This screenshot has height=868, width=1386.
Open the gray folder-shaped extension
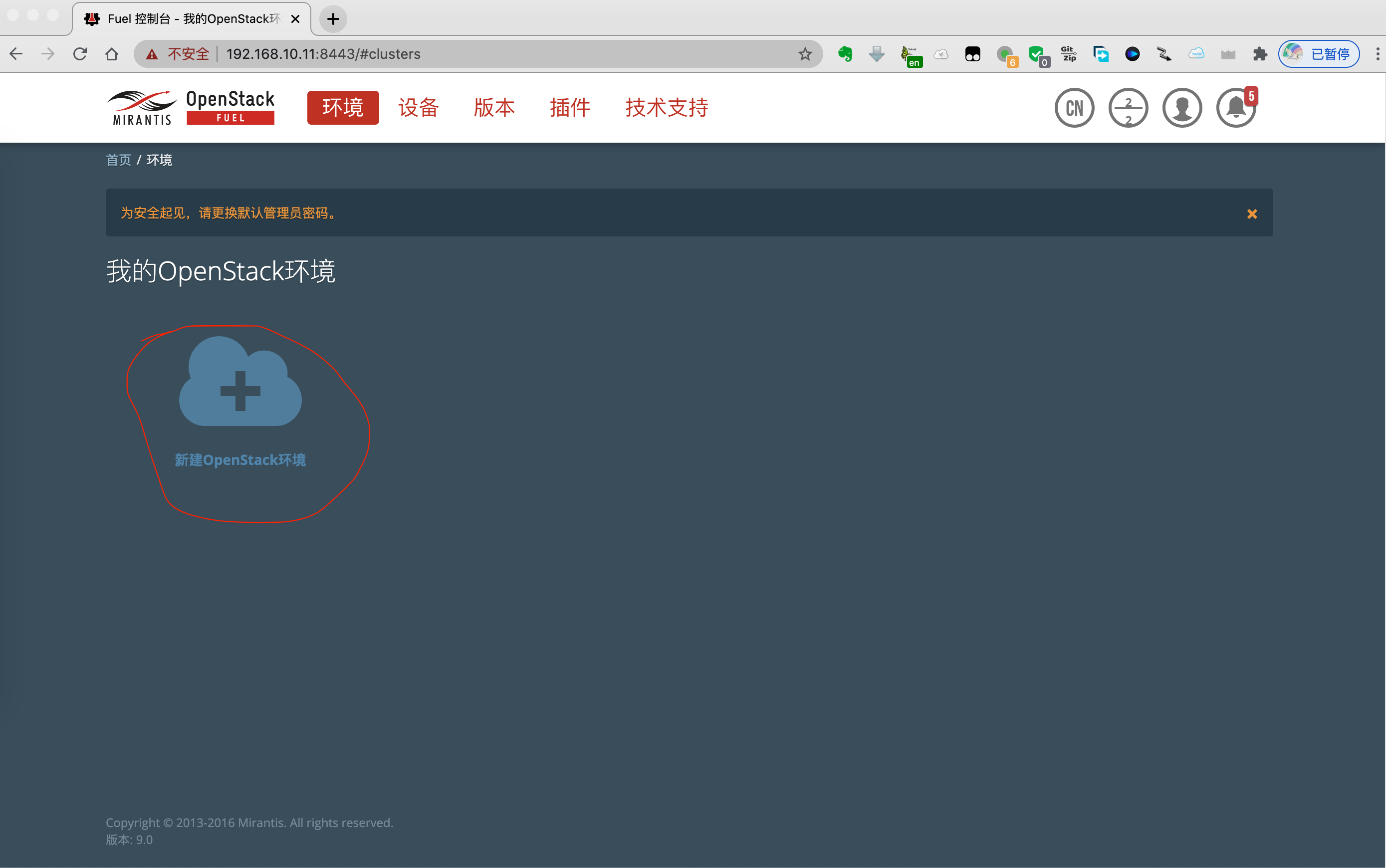pos(1228,54)
